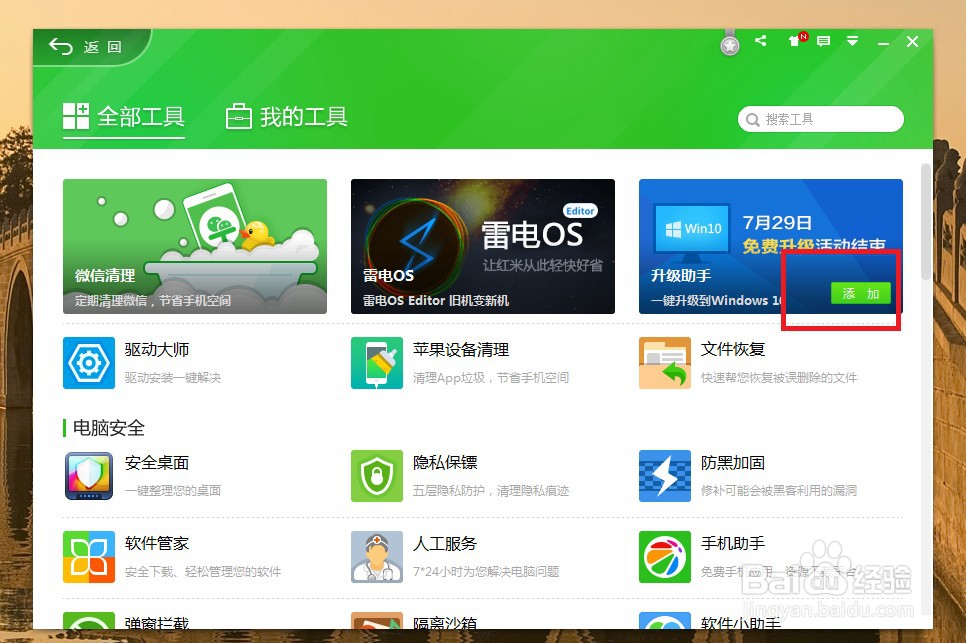Click the 手机助手 title text
The height and width of the screenshot is (643, 966).
[x=733, y=543]
